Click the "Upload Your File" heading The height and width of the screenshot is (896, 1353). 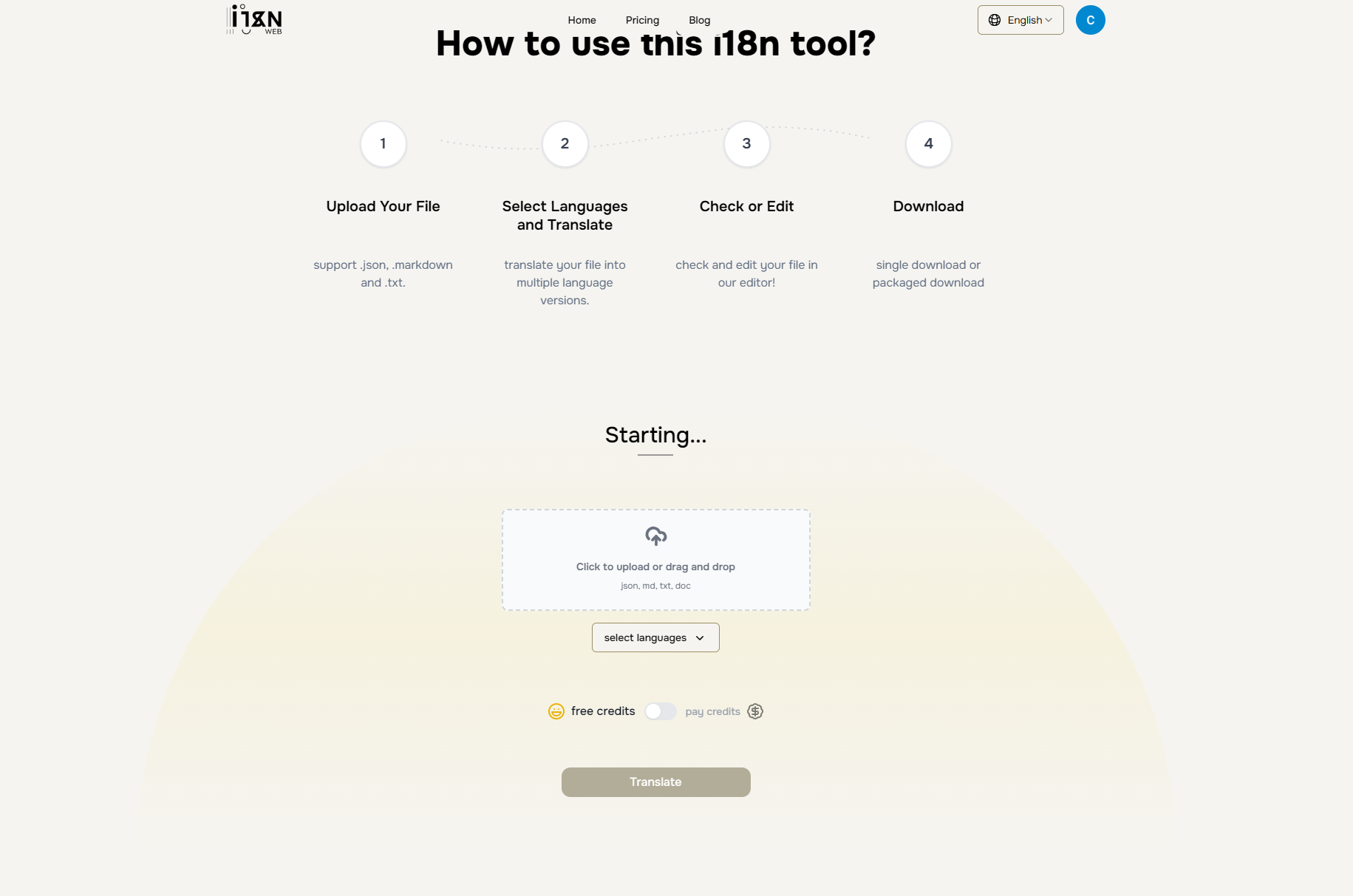click(x=383, y=206)
